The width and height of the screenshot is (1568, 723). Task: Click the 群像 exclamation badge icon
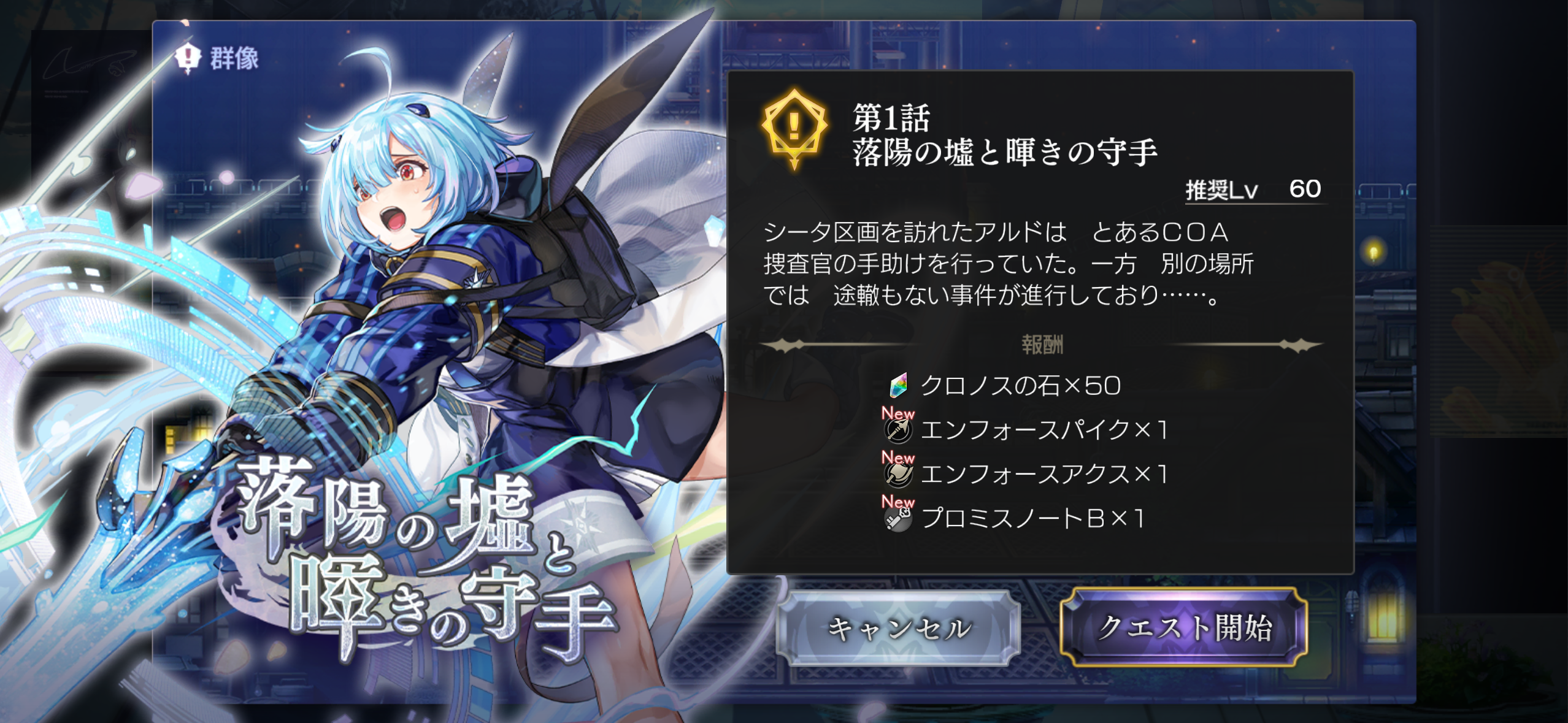(188, 58)
